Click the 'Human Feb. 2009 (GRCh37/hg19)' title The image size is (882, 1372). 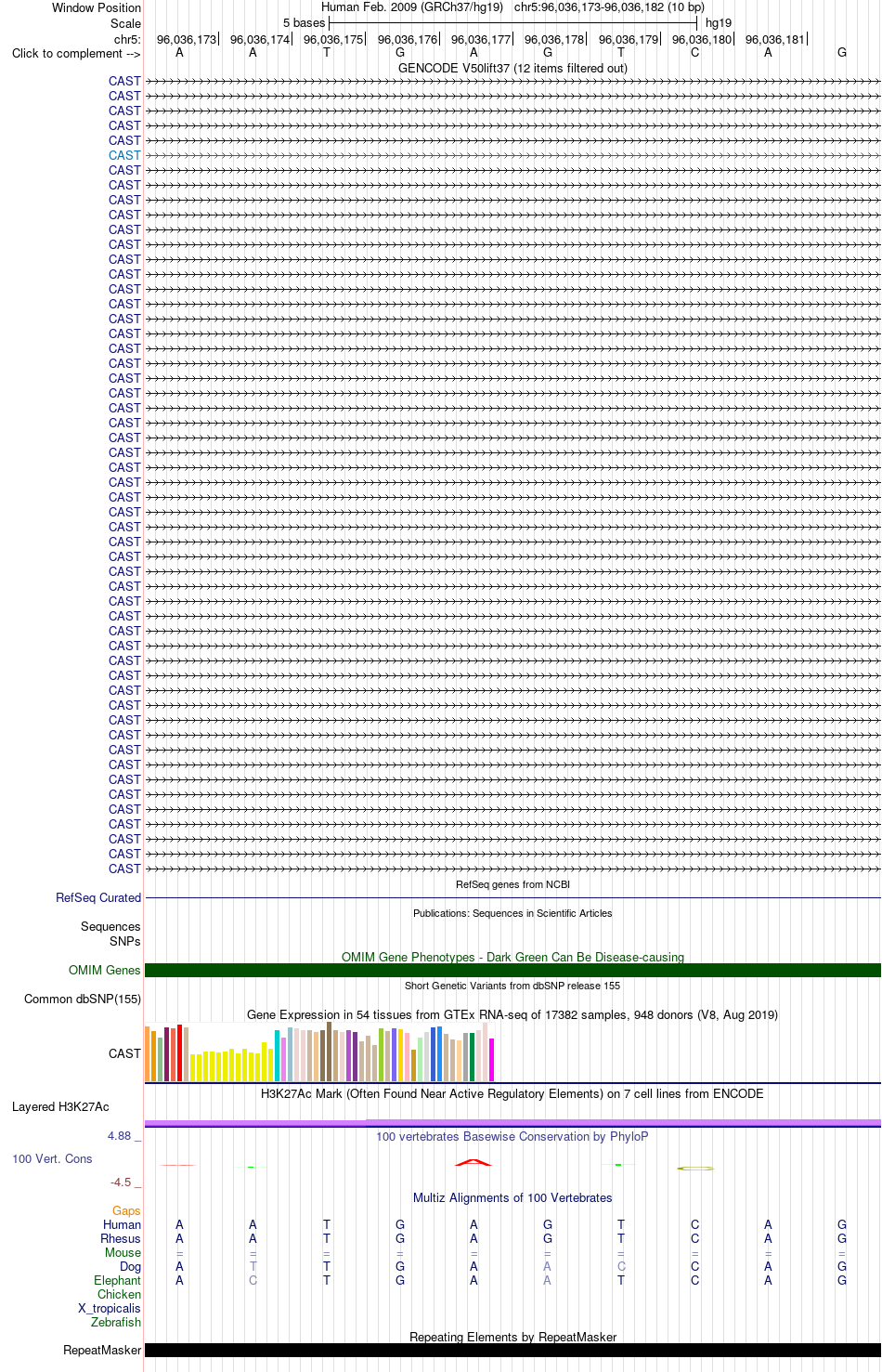click(x=412, y=7)
